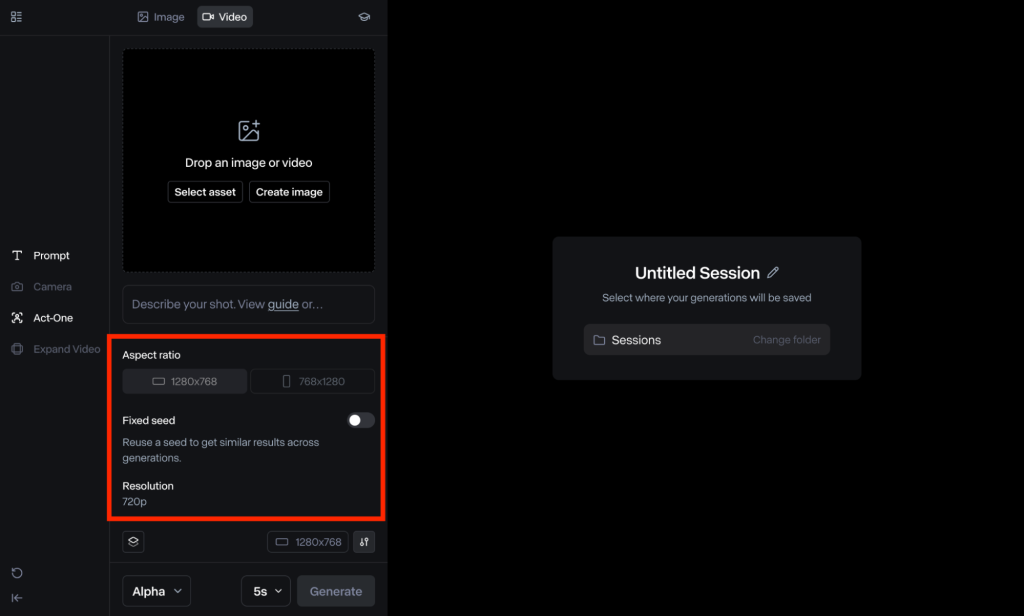Collapse the sidebar with arrow icon
Screen dimensions: 1024x616
click(x=17, y=598)
